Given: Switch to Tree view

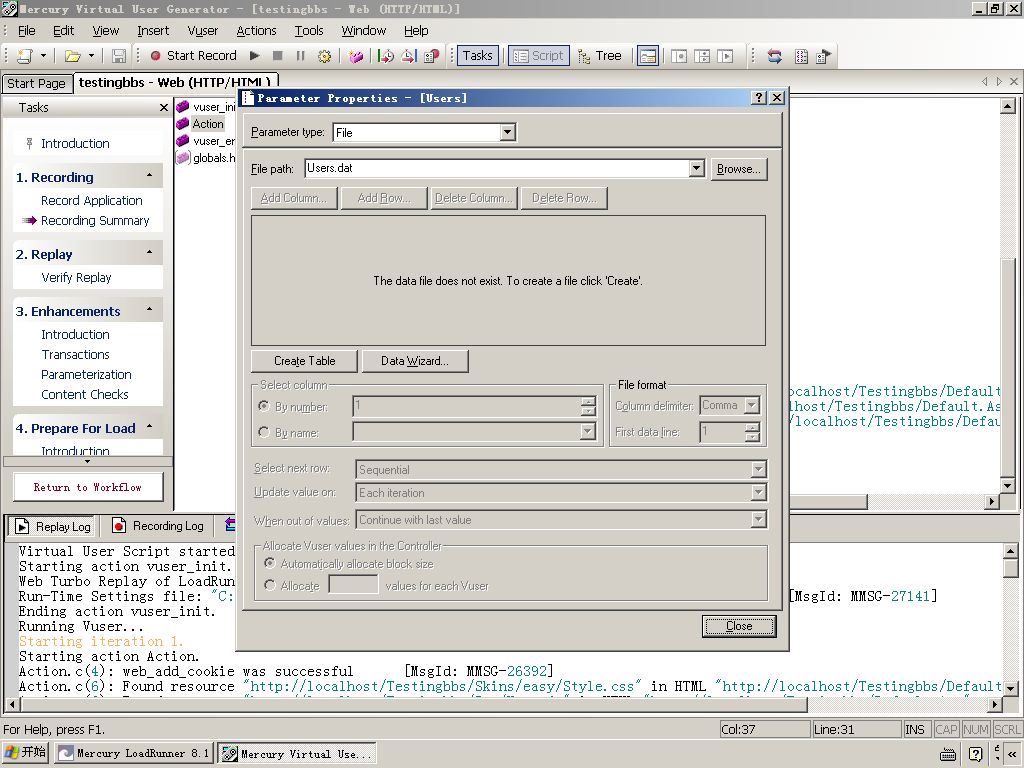Looking at the screenshot, I should click(x=600, y=56).
